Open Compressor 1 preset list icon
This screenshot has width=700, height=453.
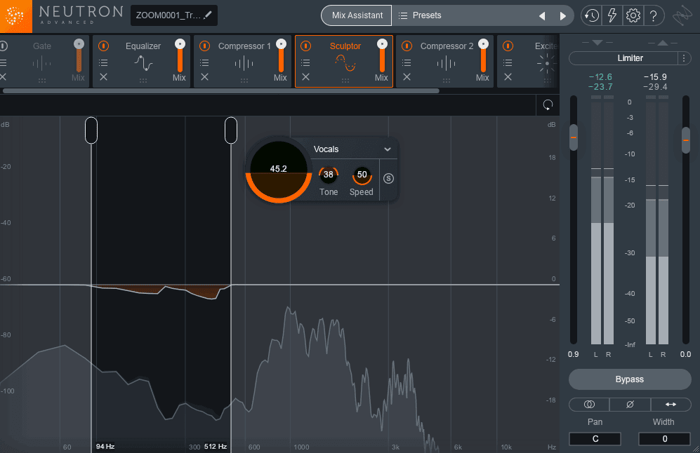coord(204,62)
